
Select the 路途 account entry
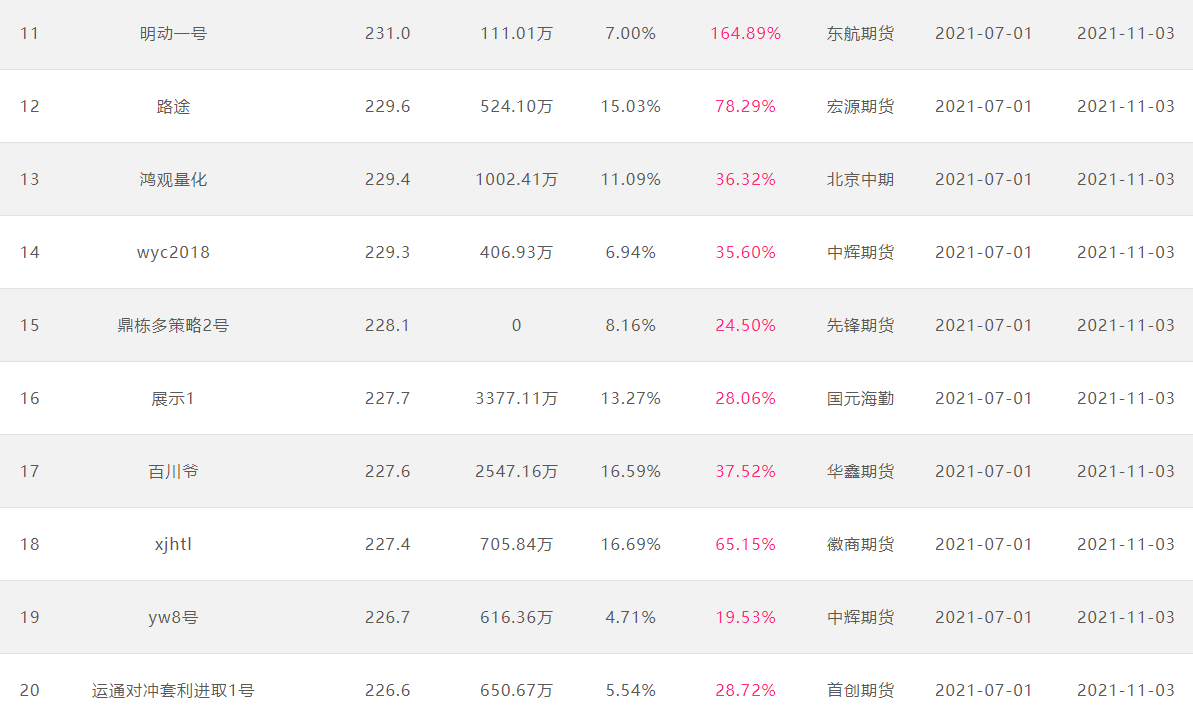pyautogui.click(x=173, y=107)
